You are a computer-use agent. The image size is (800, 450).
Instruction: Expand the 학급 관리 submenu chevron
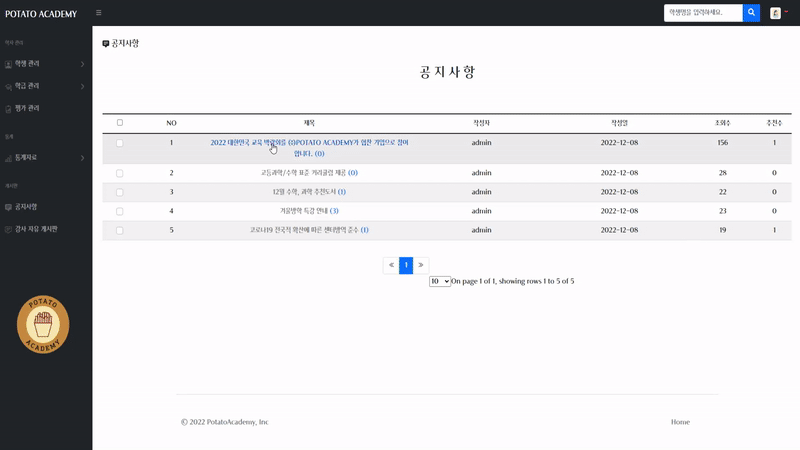click(82, 87)
